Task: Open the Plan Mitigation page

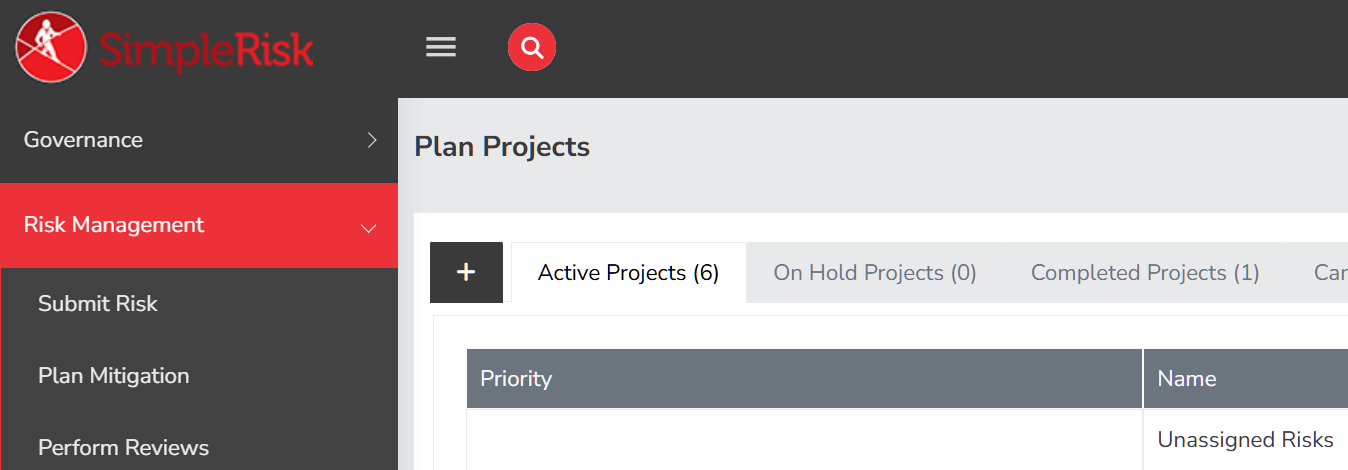Action: (x=113, y=376)
